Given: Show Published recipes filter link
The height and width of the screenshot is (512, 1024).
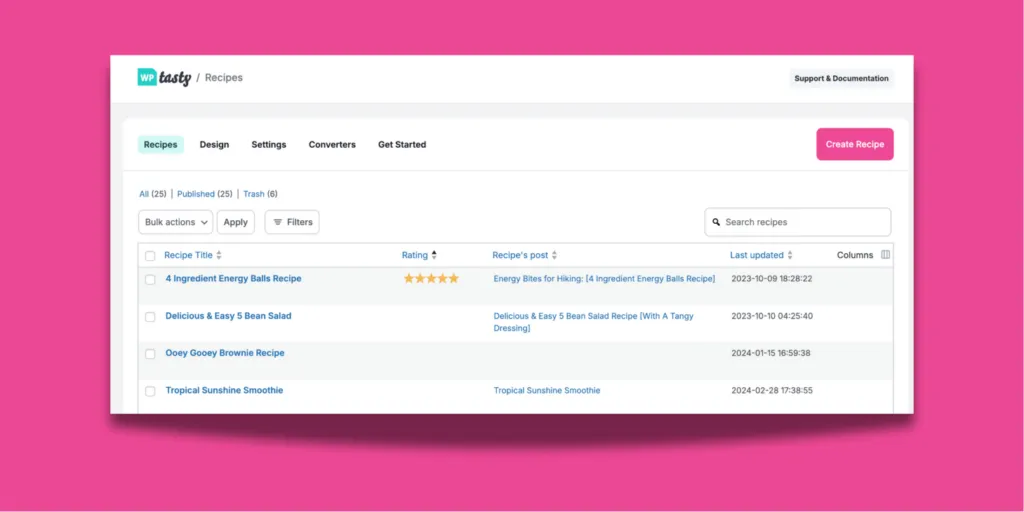Looking at the screenshot, I should point(196,194).
